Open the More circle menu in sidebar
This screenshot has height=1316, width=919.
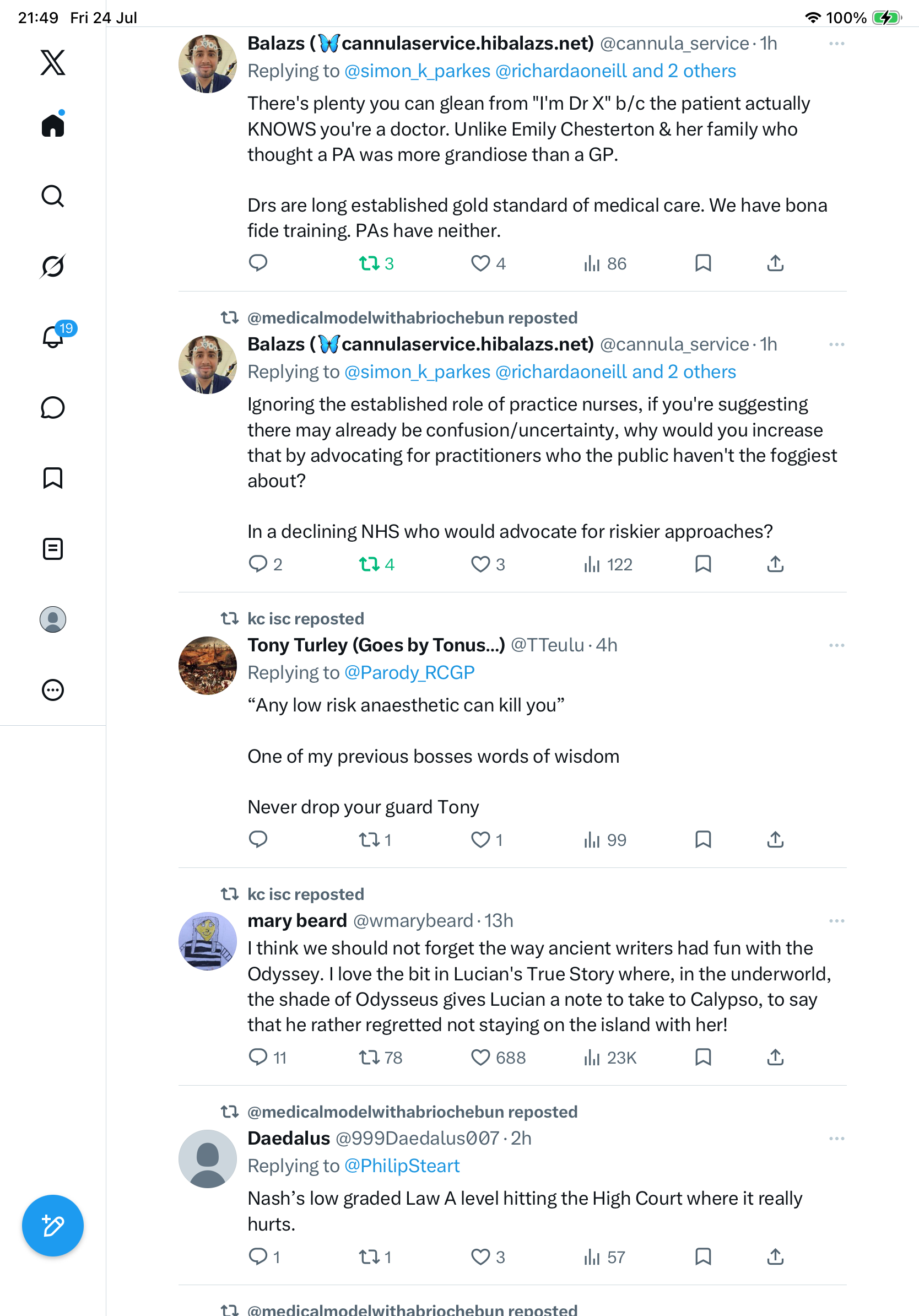click(x=53, y=689)
